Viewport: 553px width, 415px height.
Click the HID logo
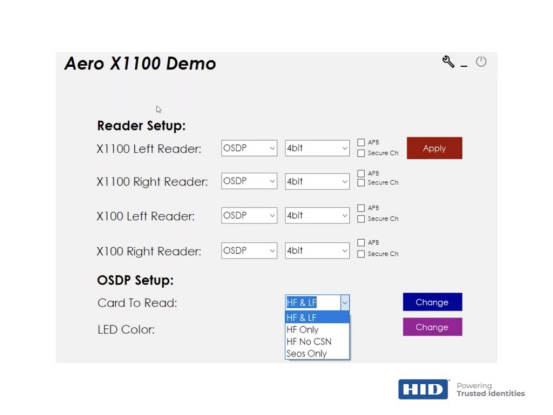(x=423, y=389)
